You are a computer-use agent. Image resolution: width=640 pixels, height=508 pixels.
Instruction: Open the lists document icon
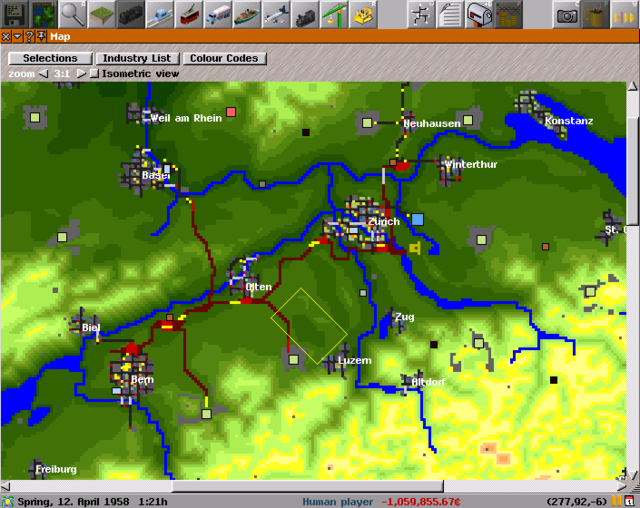pyautogui.click(x=450, y=14)
